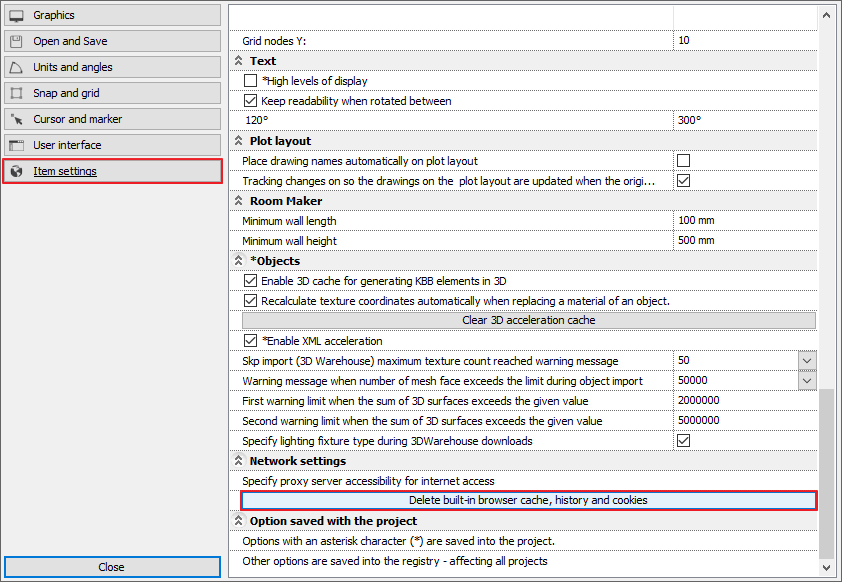Collapse the Objects section
The image size is (842, 582).
pos(238,260)
